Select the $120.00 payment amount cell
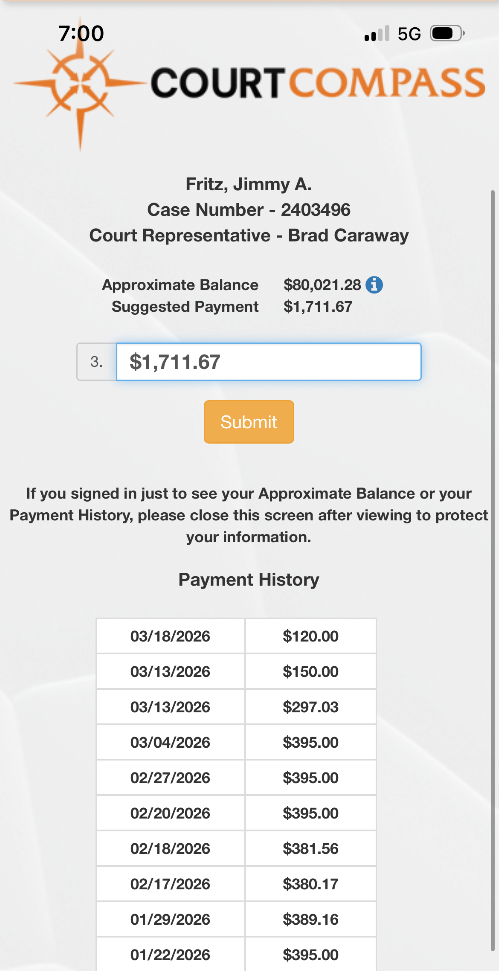 [311, 636]
